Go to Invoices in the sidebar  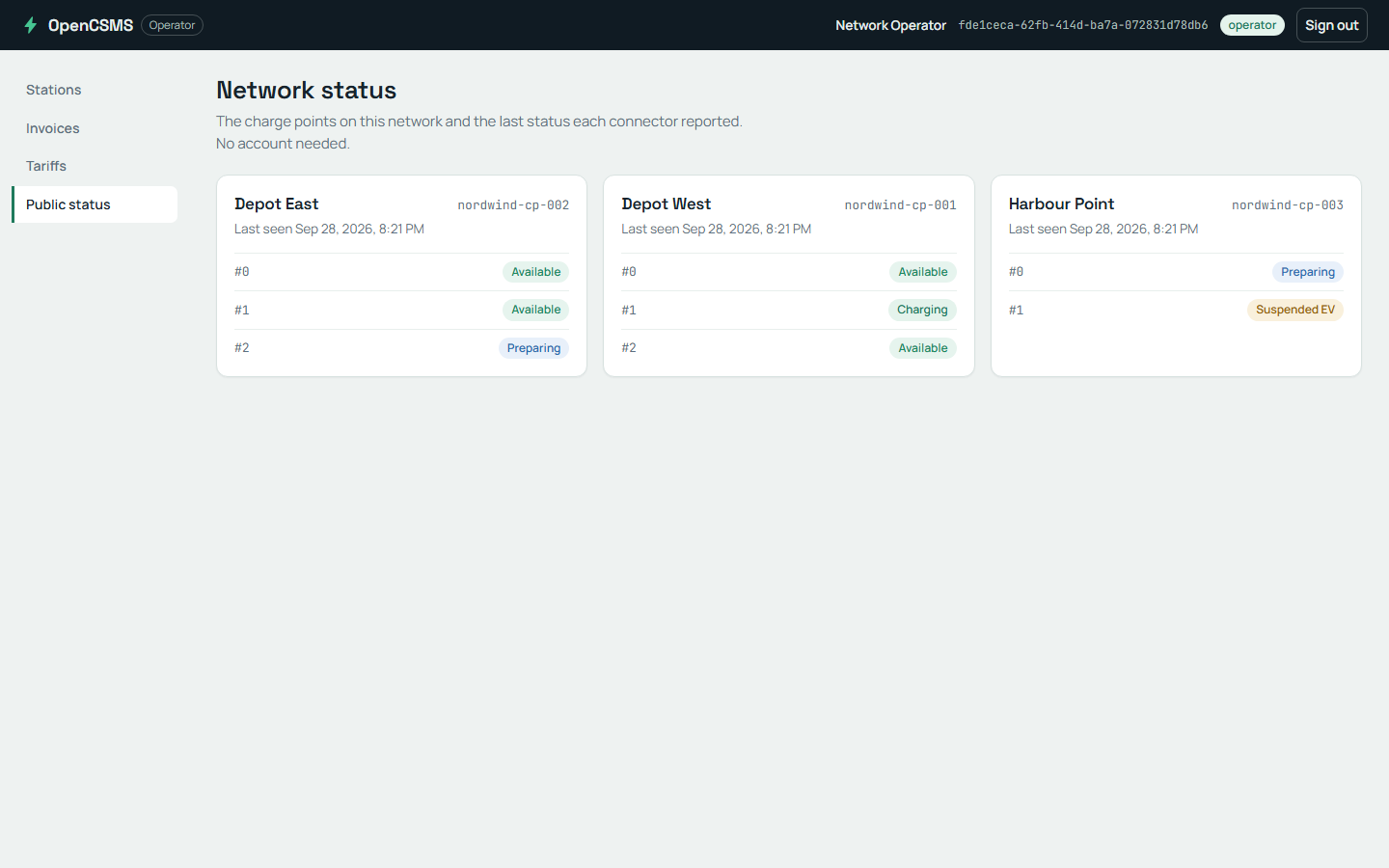(x=95, y=128)
